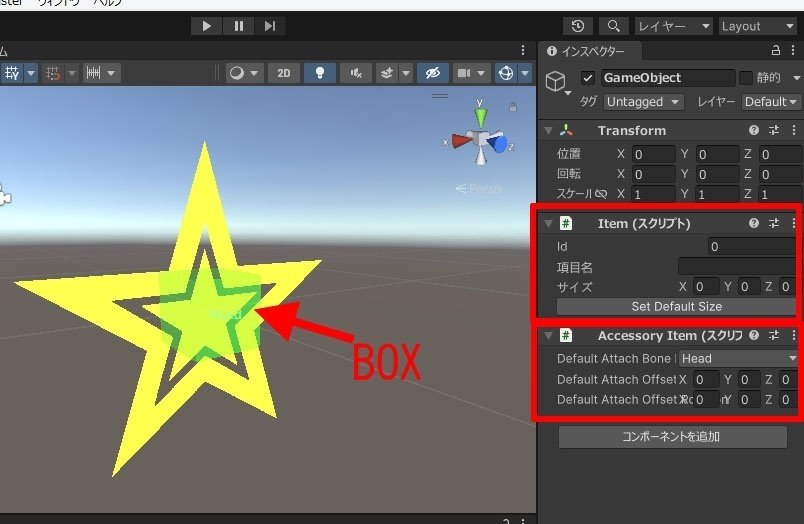Viewport: 804px width, 524px height.
Task: Open Accessory Item presets icon
Action: pyautogui.click(x=774, y=335)
